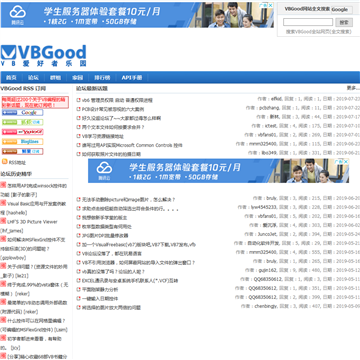Image resolution: width=360 pixels, height=360 pixels.
Task: Click the VBGood site logo
Action: (x=43, y=56)
